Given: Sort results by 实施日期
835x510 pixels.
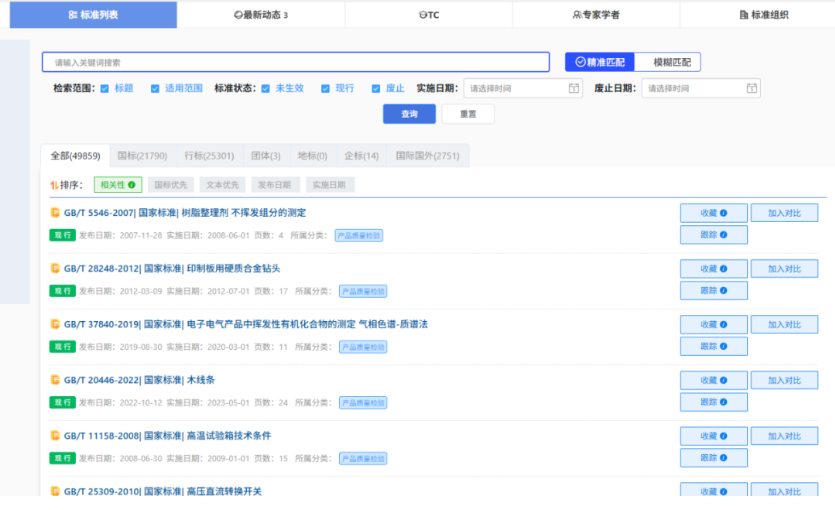Looking at the screenshot, I should coord(329,185).
